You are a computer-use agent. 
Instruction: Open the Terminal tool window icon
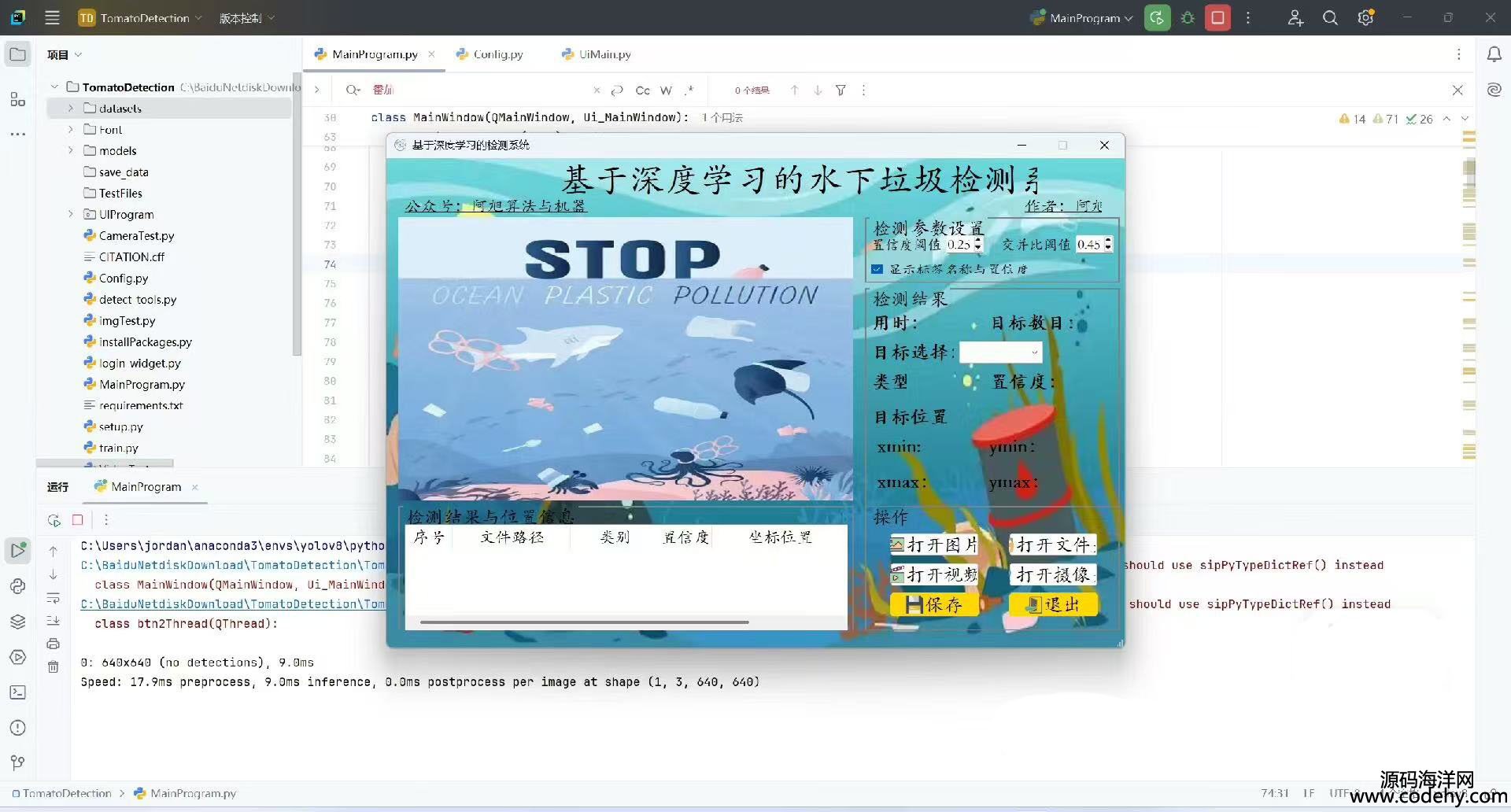pyautogui.click(x=17, y=692)
